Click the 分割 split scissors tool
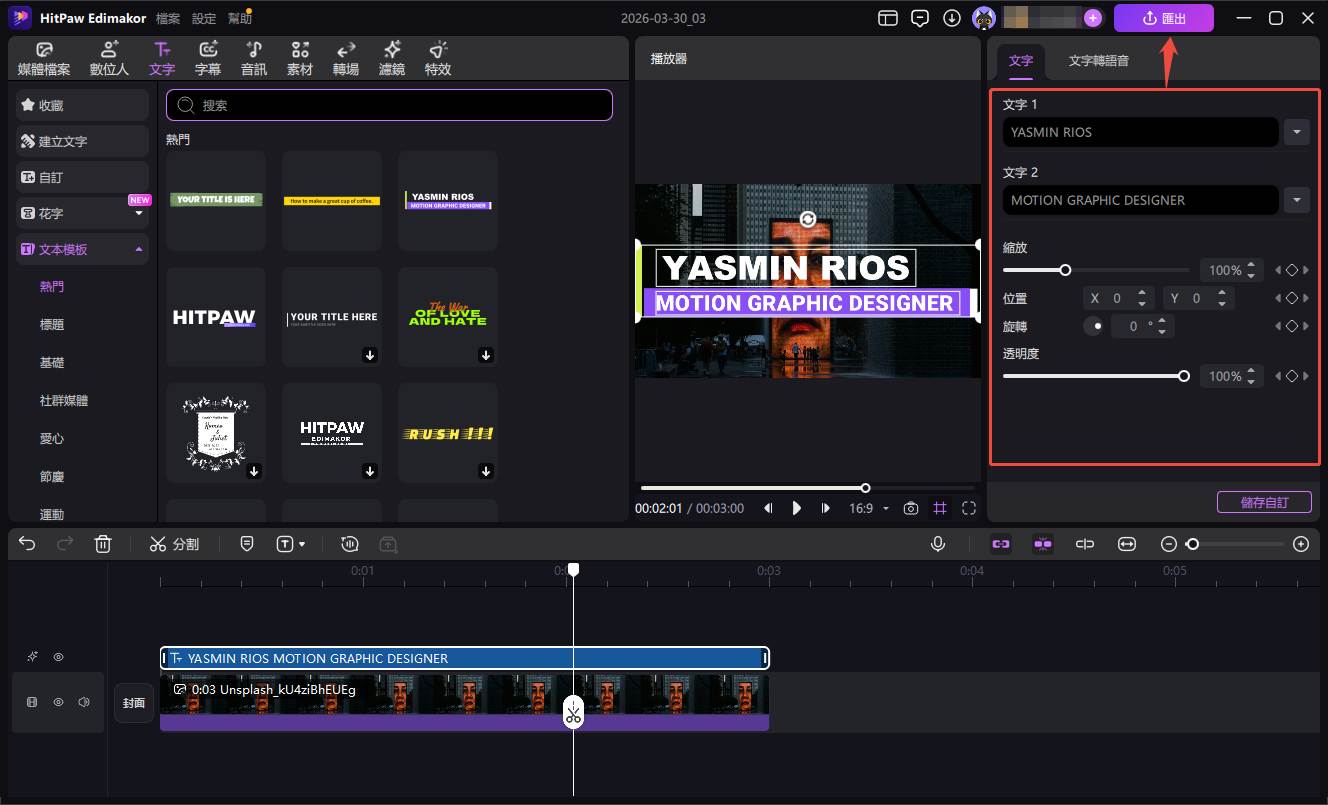Image resolution: width=1328 pixels, height=805 pixels. point(174,544)
